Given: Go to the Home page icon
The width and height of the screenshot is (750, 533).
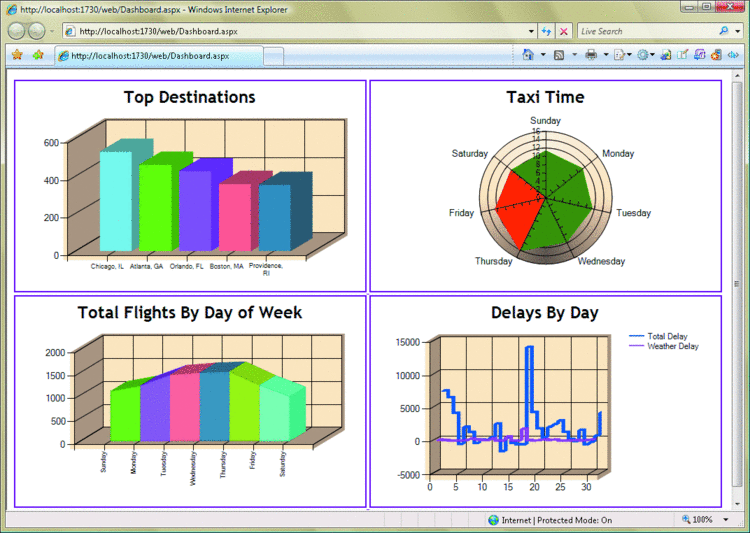Looking at the screenshot, I should click(528, 55).
